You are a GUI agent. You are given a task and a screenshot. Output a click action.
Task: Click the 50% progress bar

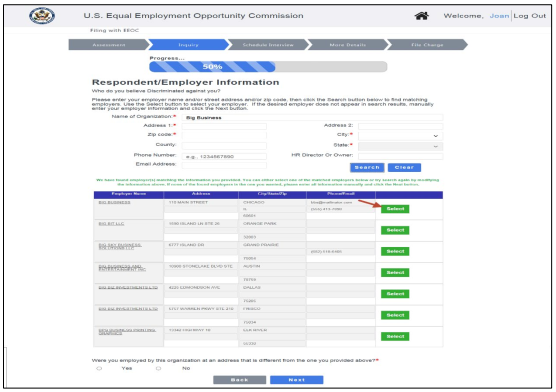click(268, 67)
